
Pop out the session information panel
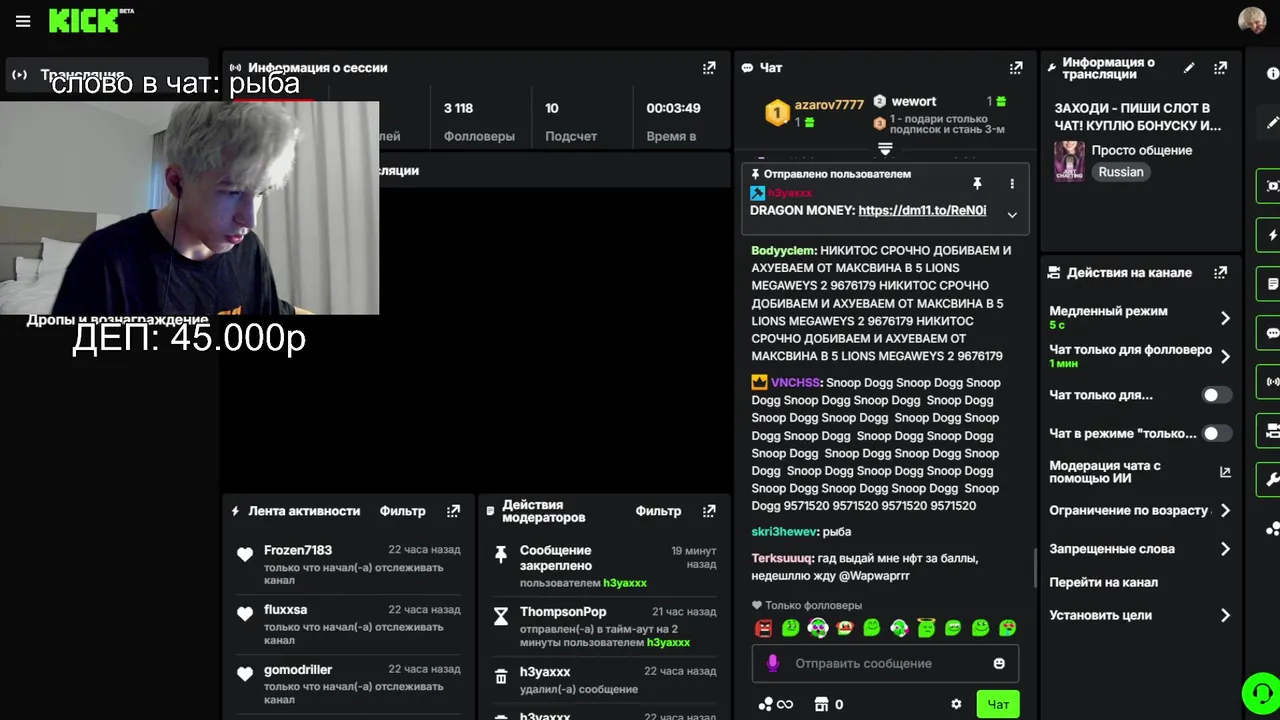tap(709, 68)
